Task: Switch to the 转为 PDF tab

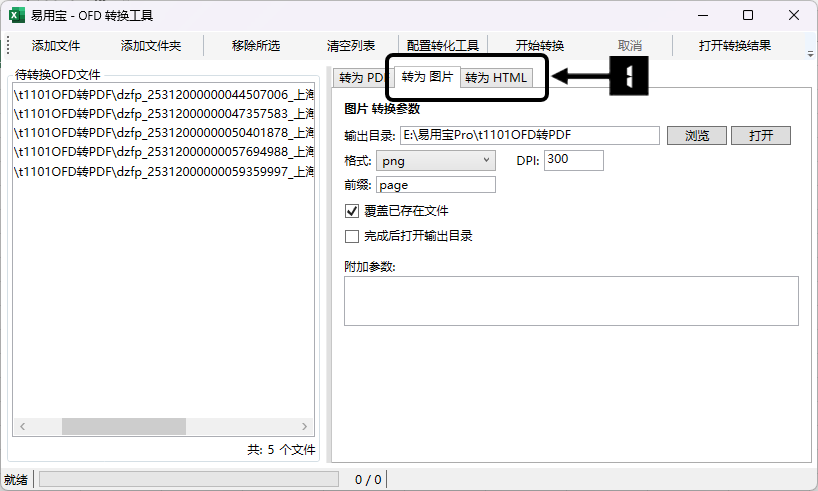Action: tap(360, 78)
